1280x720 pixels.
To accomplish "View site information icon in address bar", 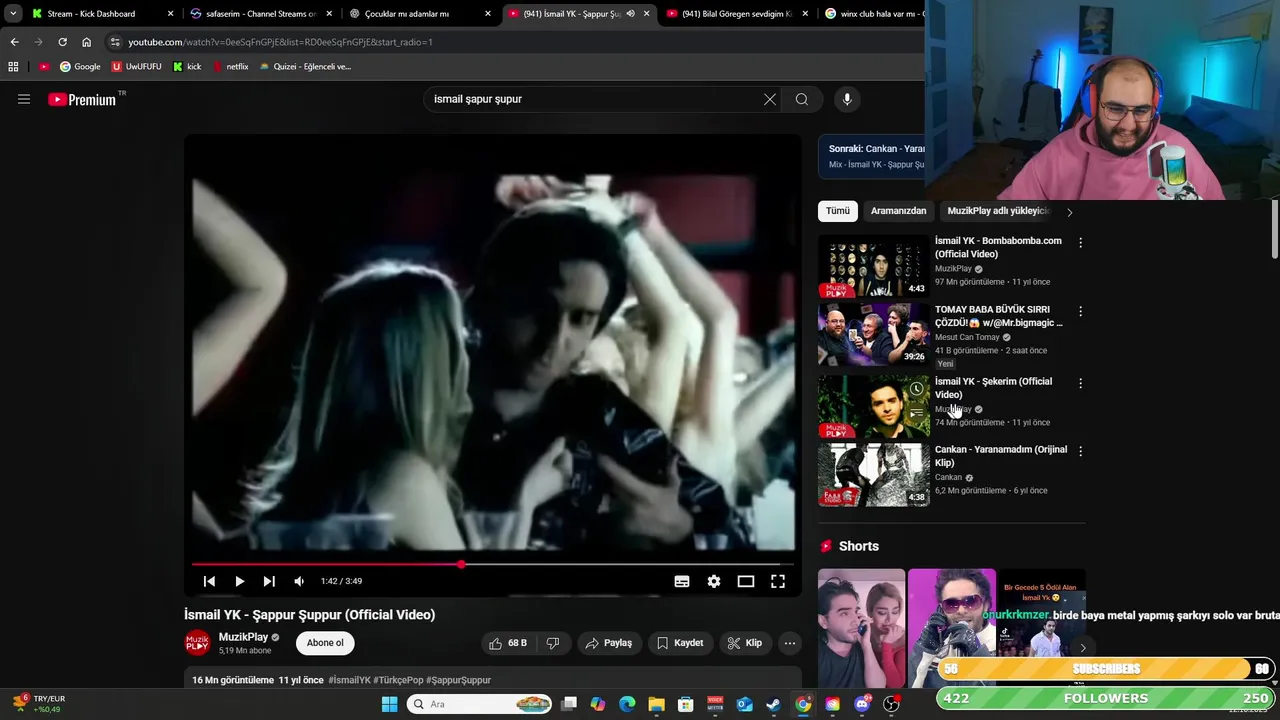I will (x=115, y=42).
